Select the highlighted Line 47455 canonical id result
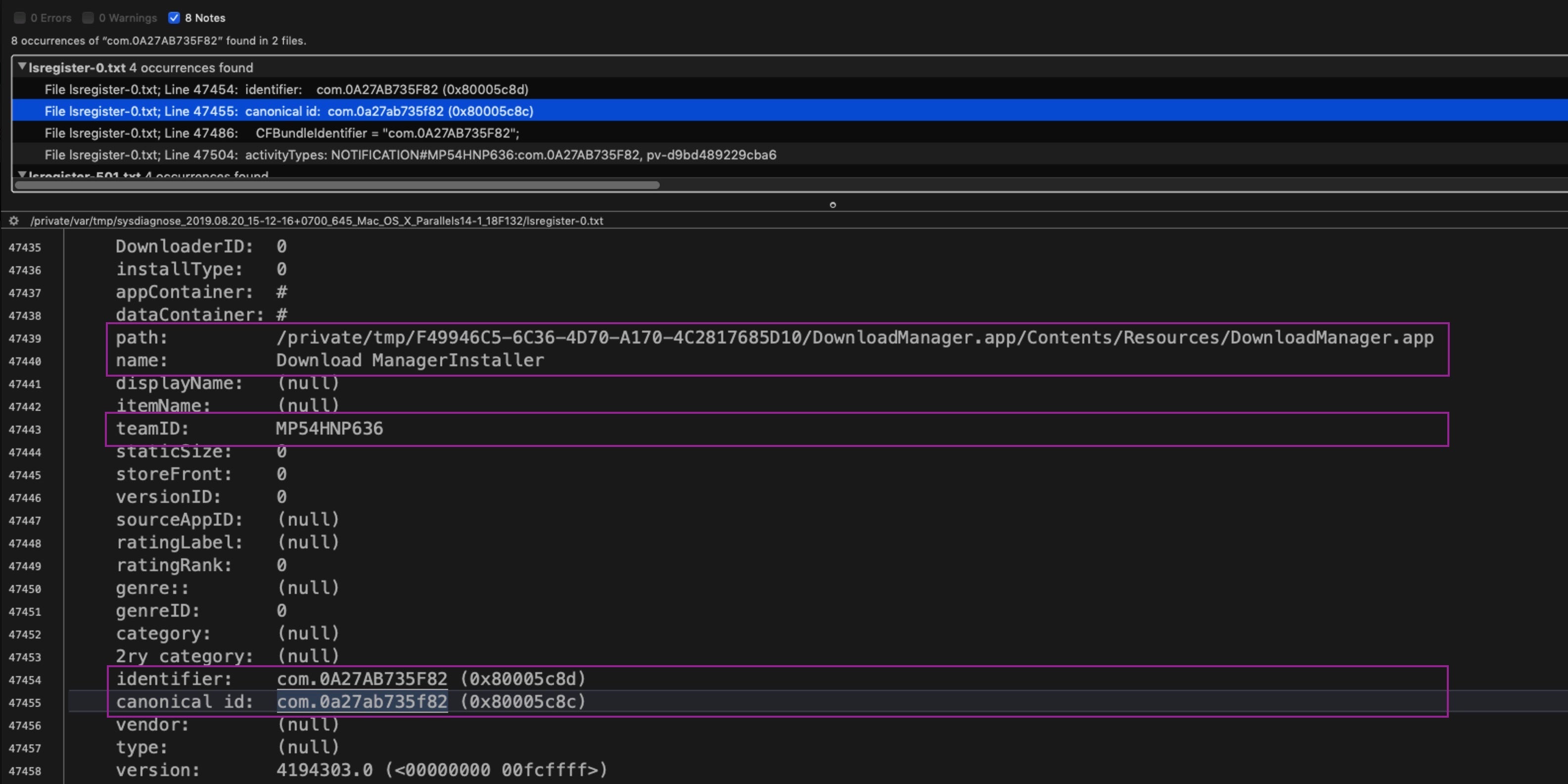The image size is (1568, 784). (288, 111)
